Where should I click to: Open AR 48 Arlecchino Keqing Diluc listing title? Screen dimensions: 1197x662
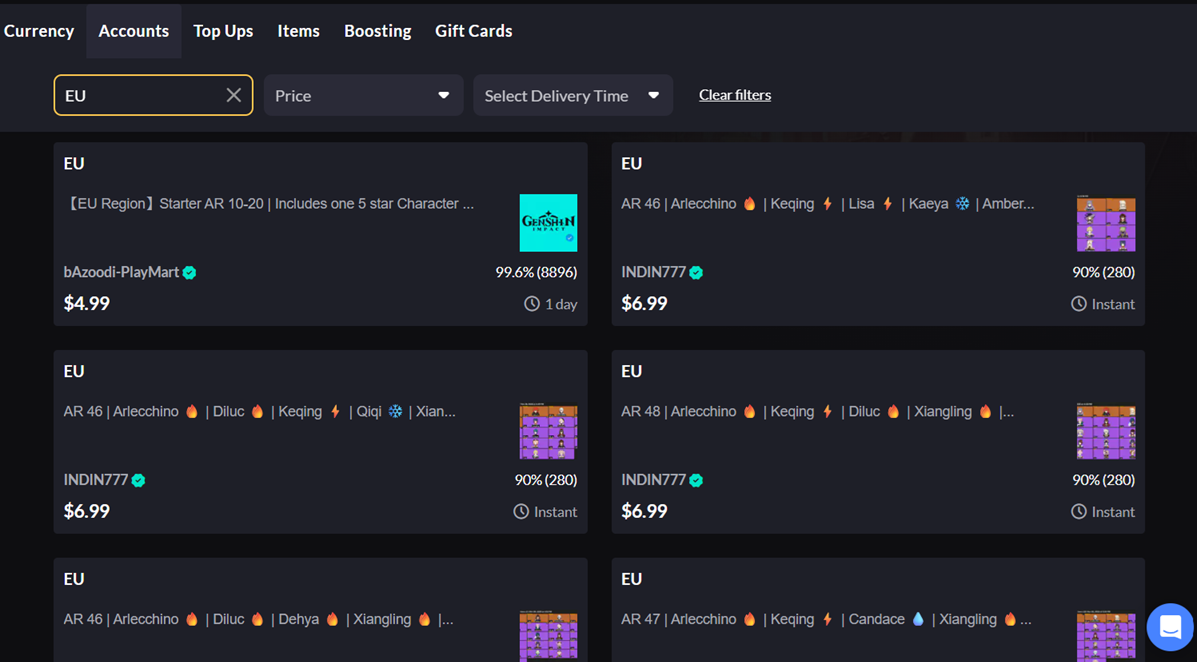pos(818,412)
